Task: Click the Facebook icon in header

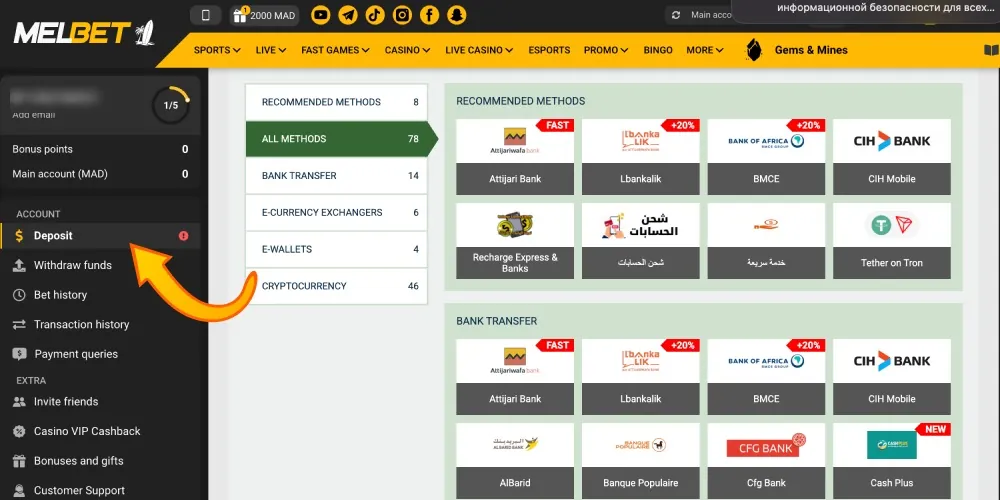Action: coord(429,15)
